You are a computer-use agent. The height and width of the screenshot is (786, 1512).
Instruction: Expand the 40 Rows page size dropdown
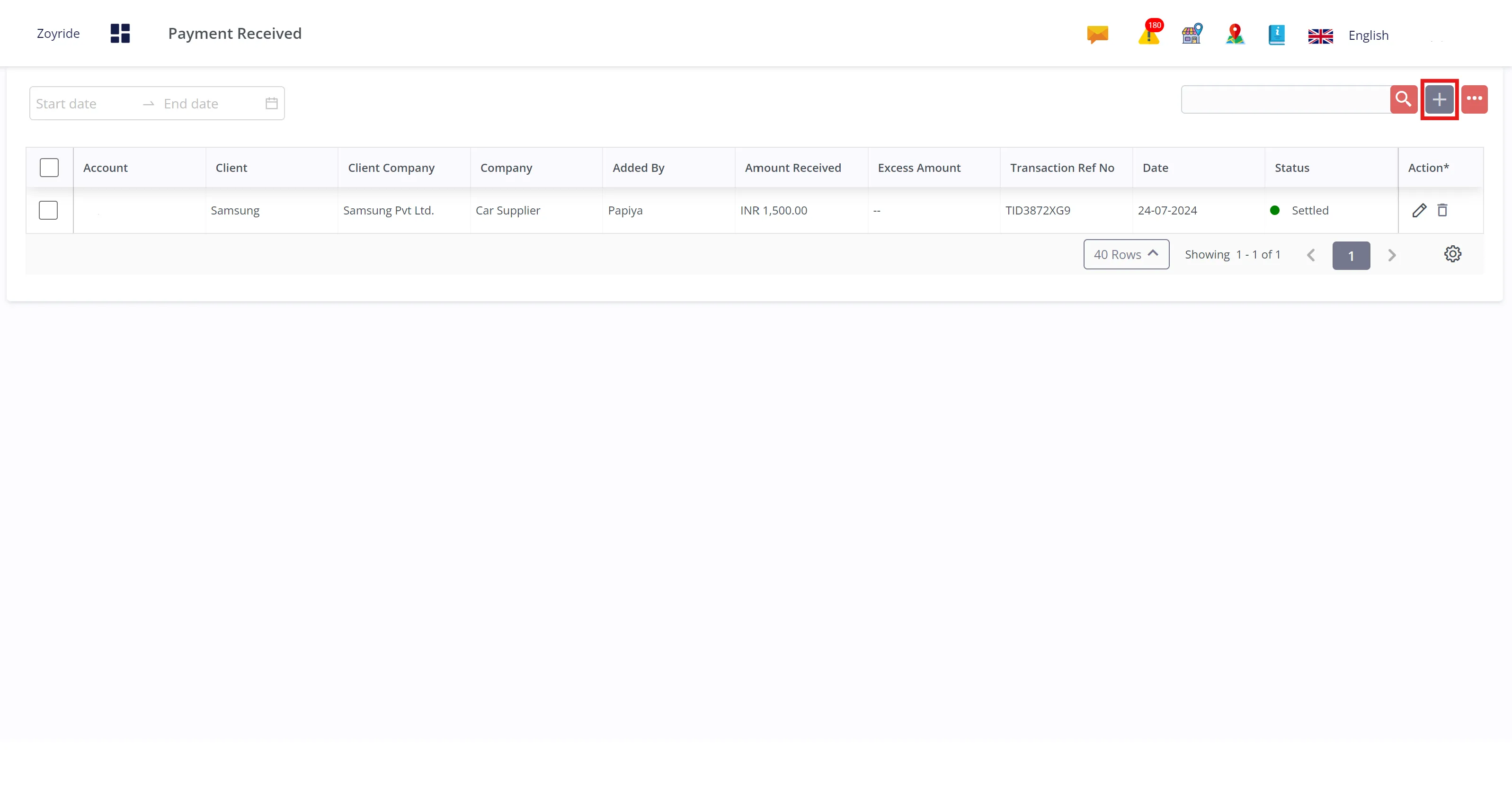1126,254
